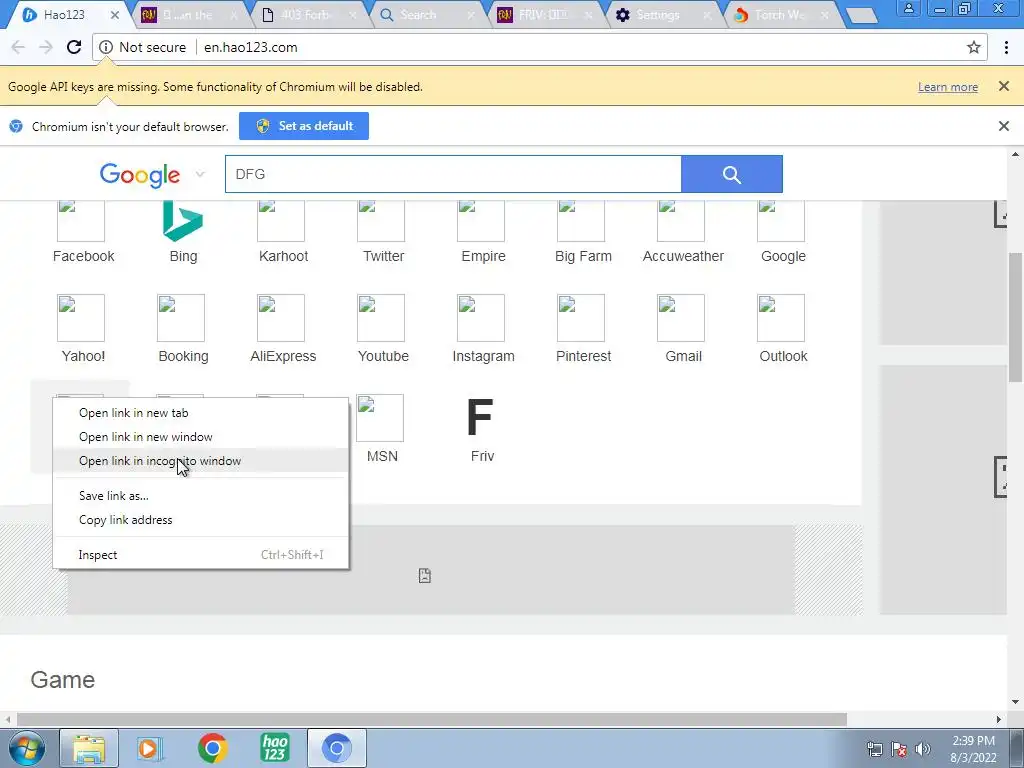Open File Explorer from taskbar

pyautogui.click(x=89, y=748)
